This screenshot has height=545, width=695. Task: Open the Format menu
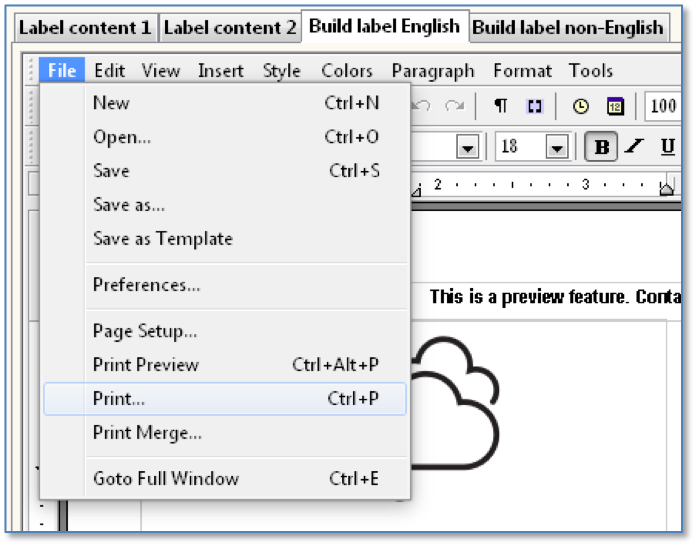click(523, 70)
